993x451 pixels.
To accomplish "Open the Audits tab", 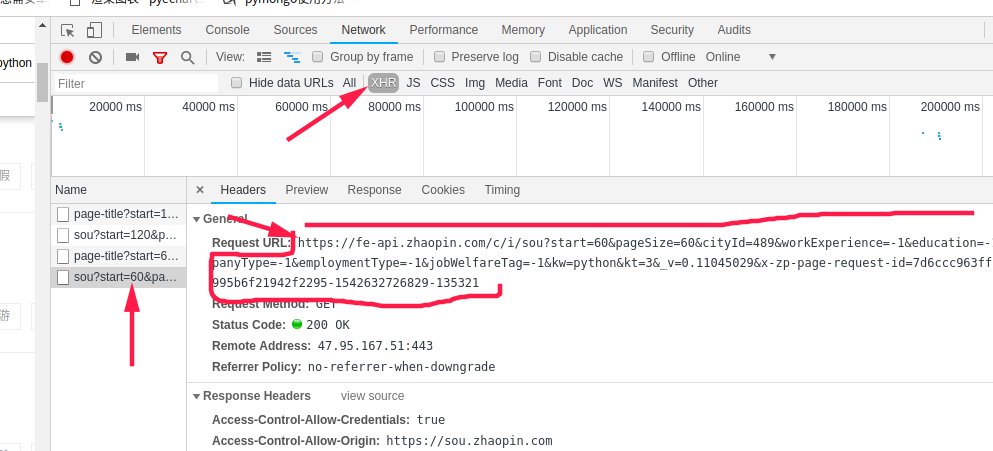I will [x=734, y=30].
